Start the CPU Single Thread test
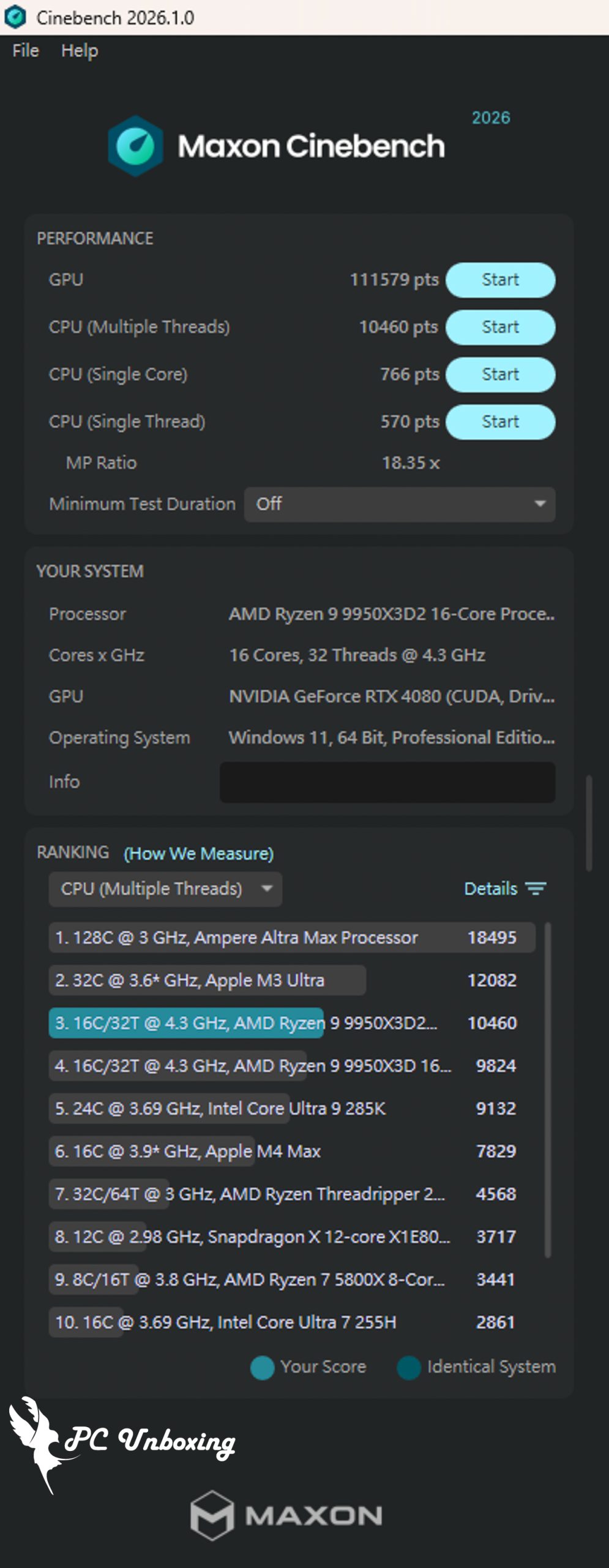This screenshot has width=609, height=1568. [x=500, y=422]
